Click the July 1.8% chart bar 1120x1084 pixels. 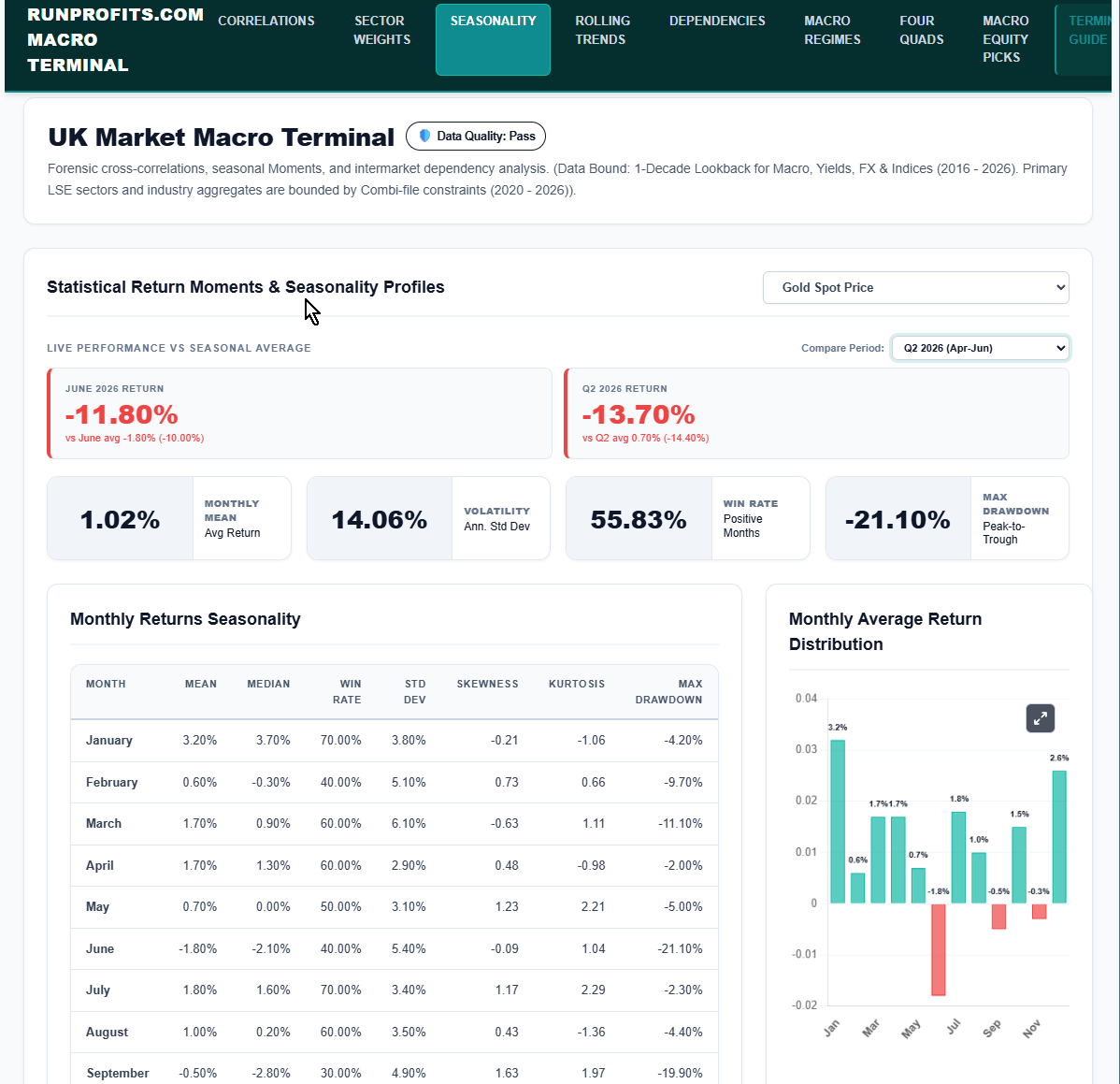958,858
